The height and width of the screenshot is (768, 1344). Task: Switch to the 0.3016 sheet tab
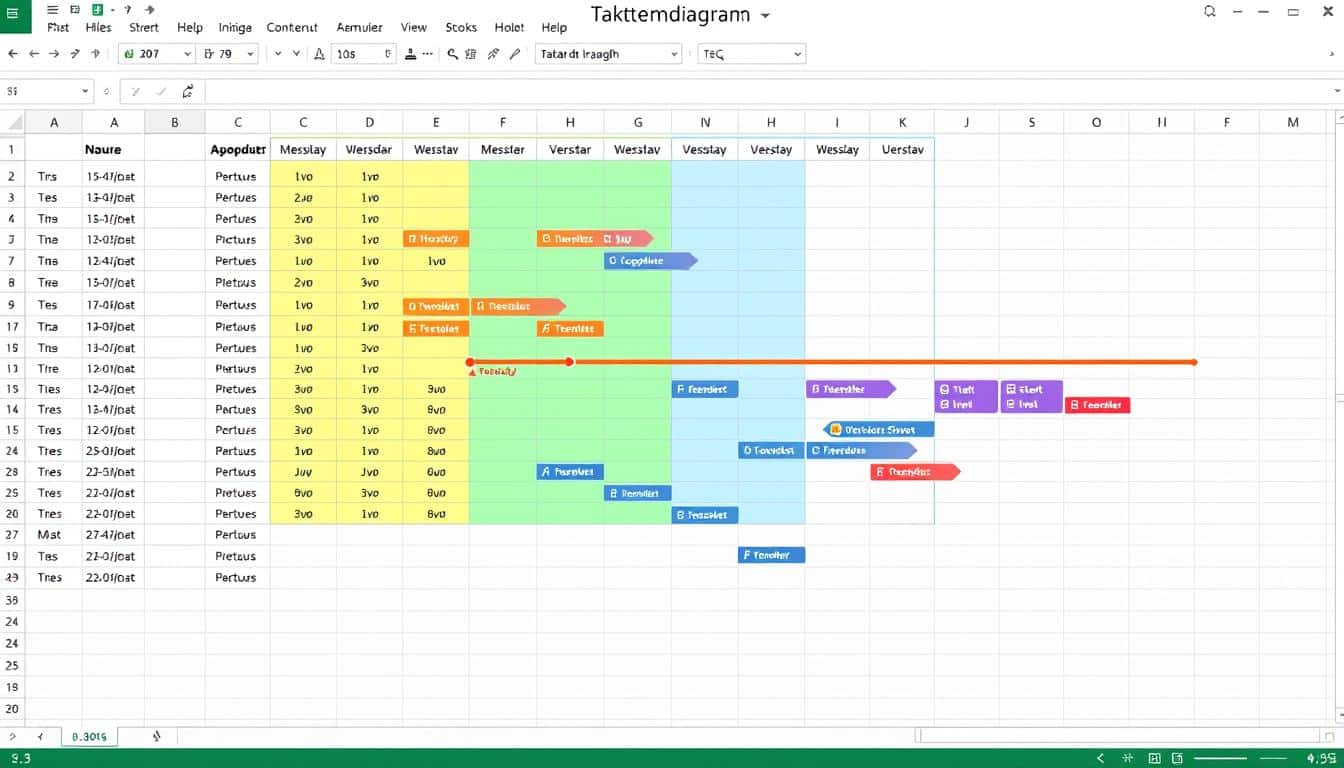click(89, 736)
